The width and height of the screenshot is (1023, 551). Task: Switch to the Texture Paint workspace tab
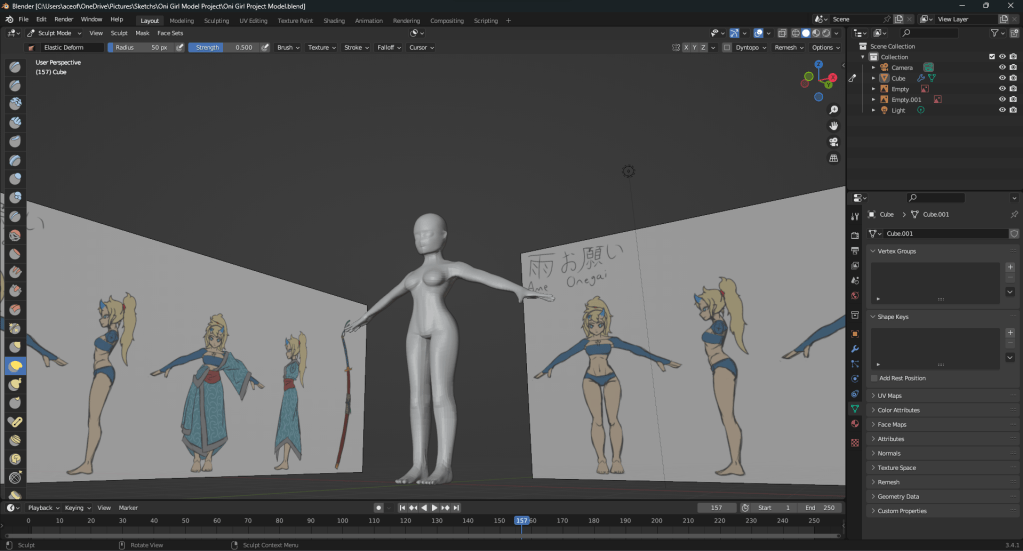[x=295, y=20]
